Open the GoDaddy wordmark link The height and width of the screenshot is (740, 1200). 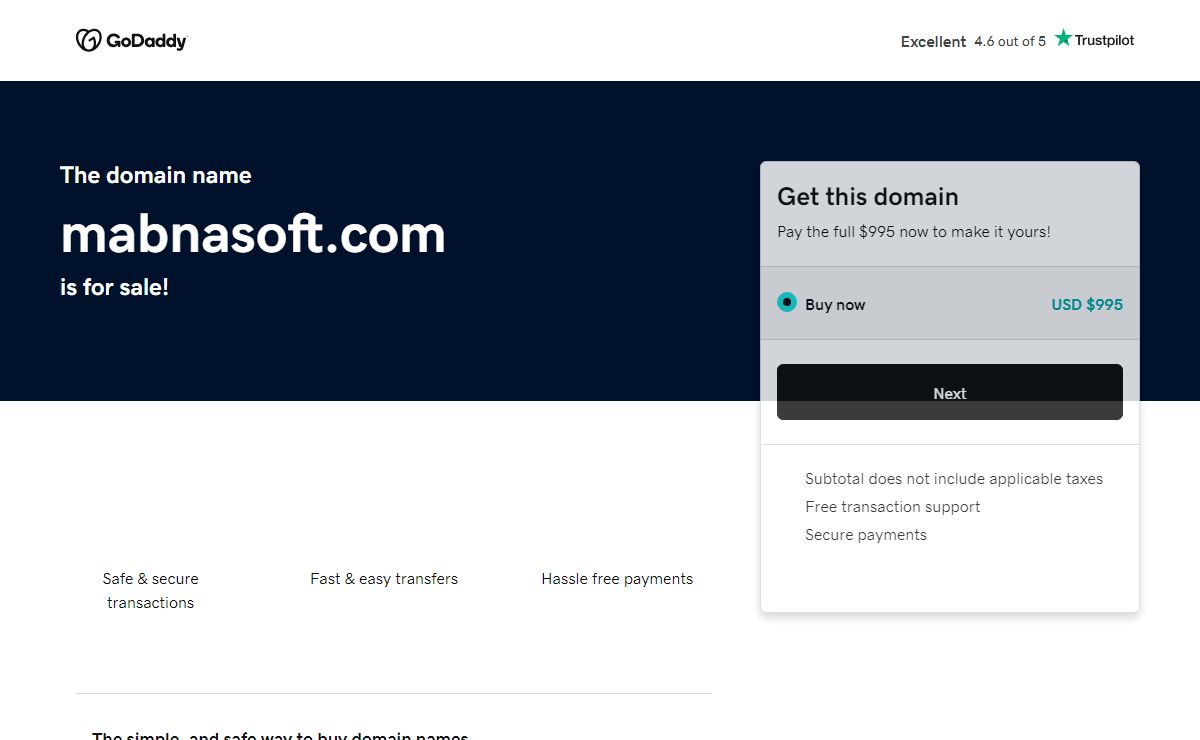[146, 41]
